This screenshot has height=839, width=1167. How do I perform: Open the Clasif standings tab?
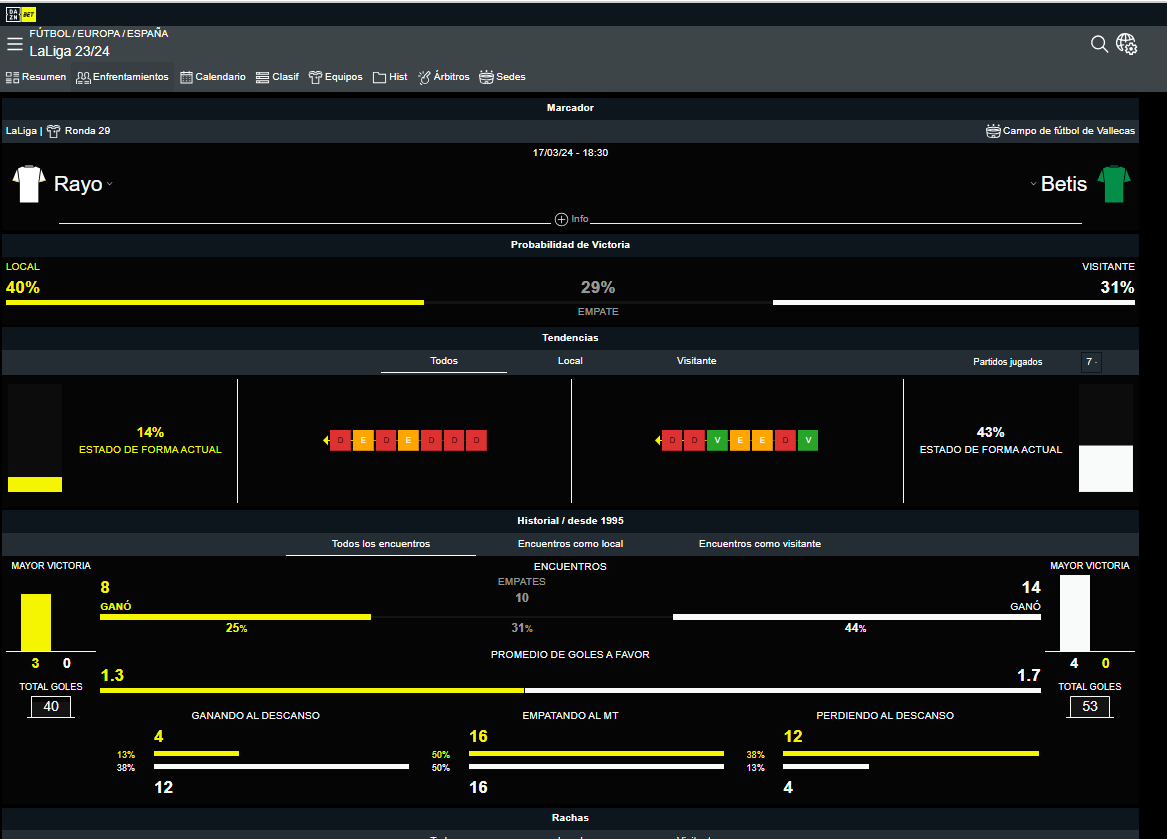pyautogui.click(x=277, y=77)
